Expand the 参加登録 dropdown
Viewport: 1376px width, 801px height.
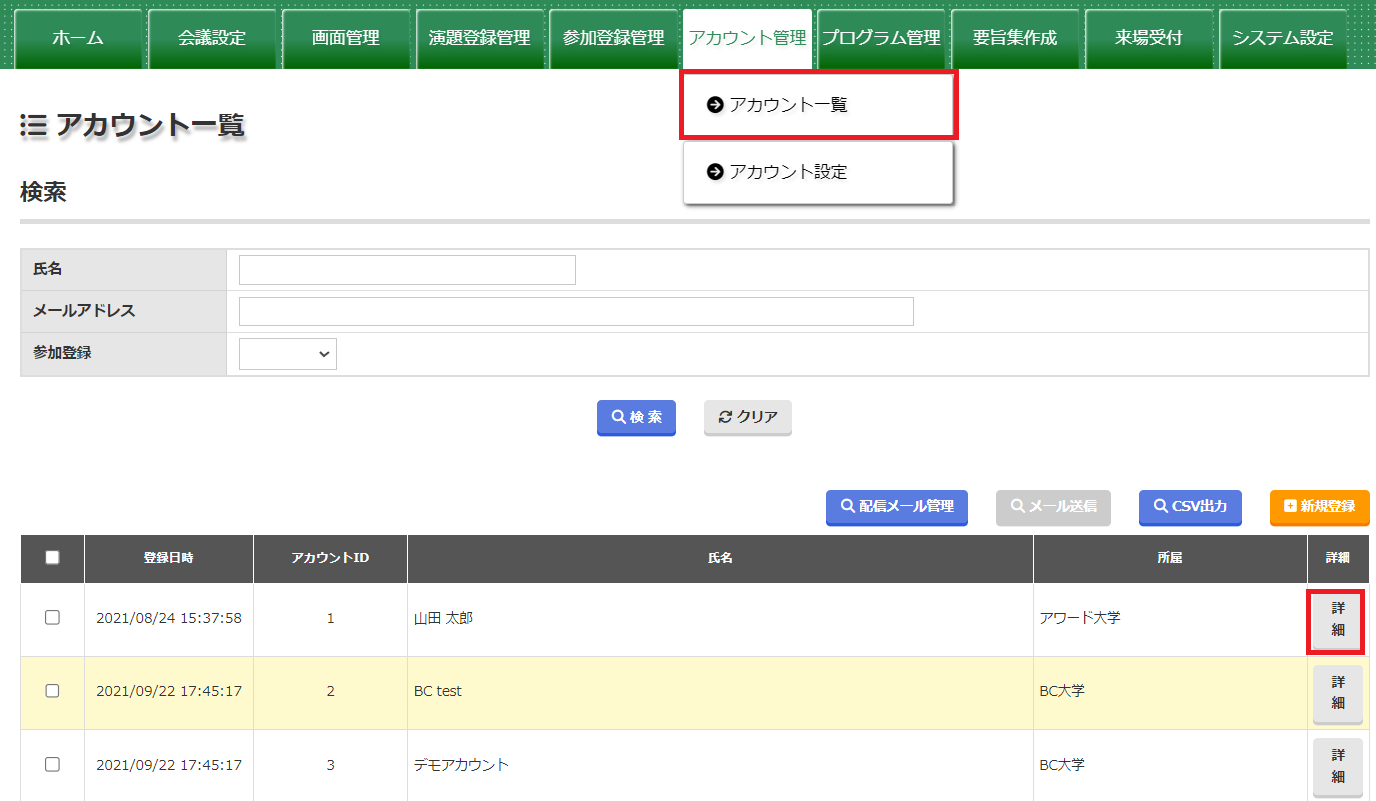(x=288, y=353)
